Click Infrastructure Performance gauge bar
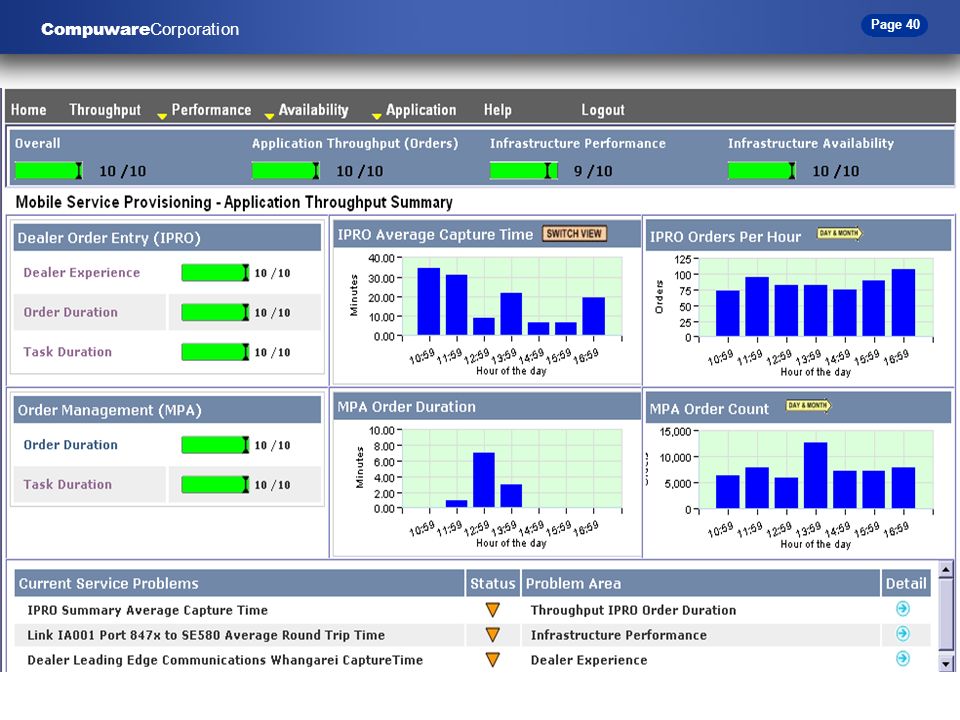This screenshot has height=720, width=960. [x=523, y=171]
